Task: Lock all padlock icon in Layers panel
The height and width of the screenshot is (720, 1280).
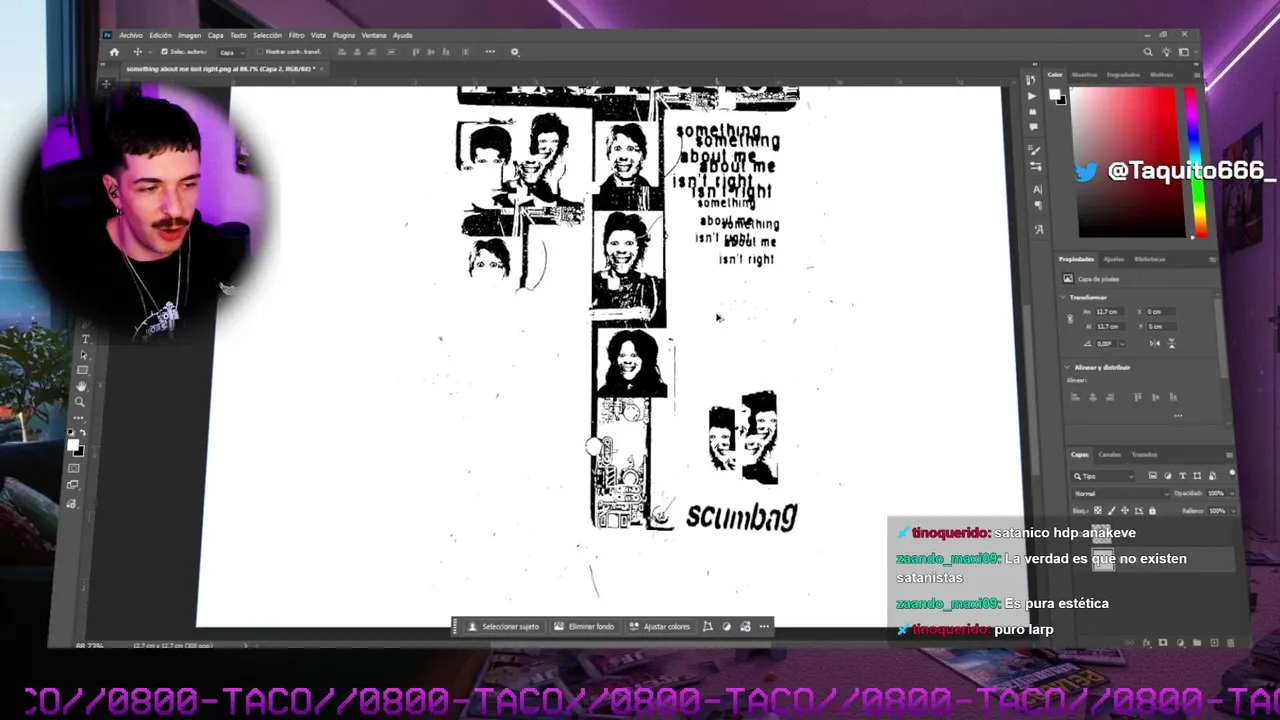Action: point(1152,511)
